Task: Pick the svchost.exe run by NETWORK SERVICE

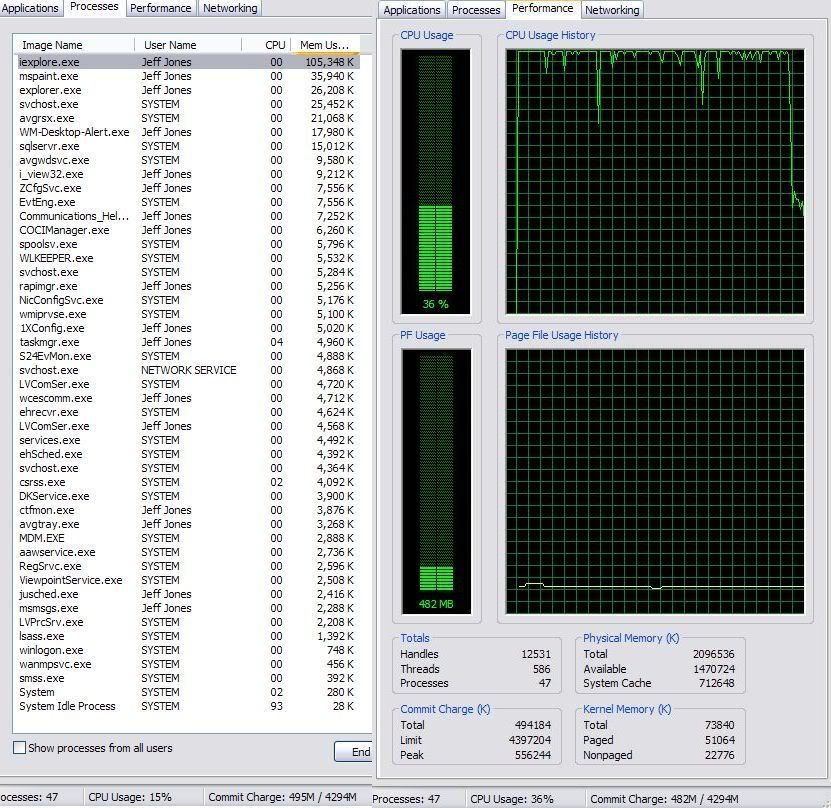Action: (50, 370)
